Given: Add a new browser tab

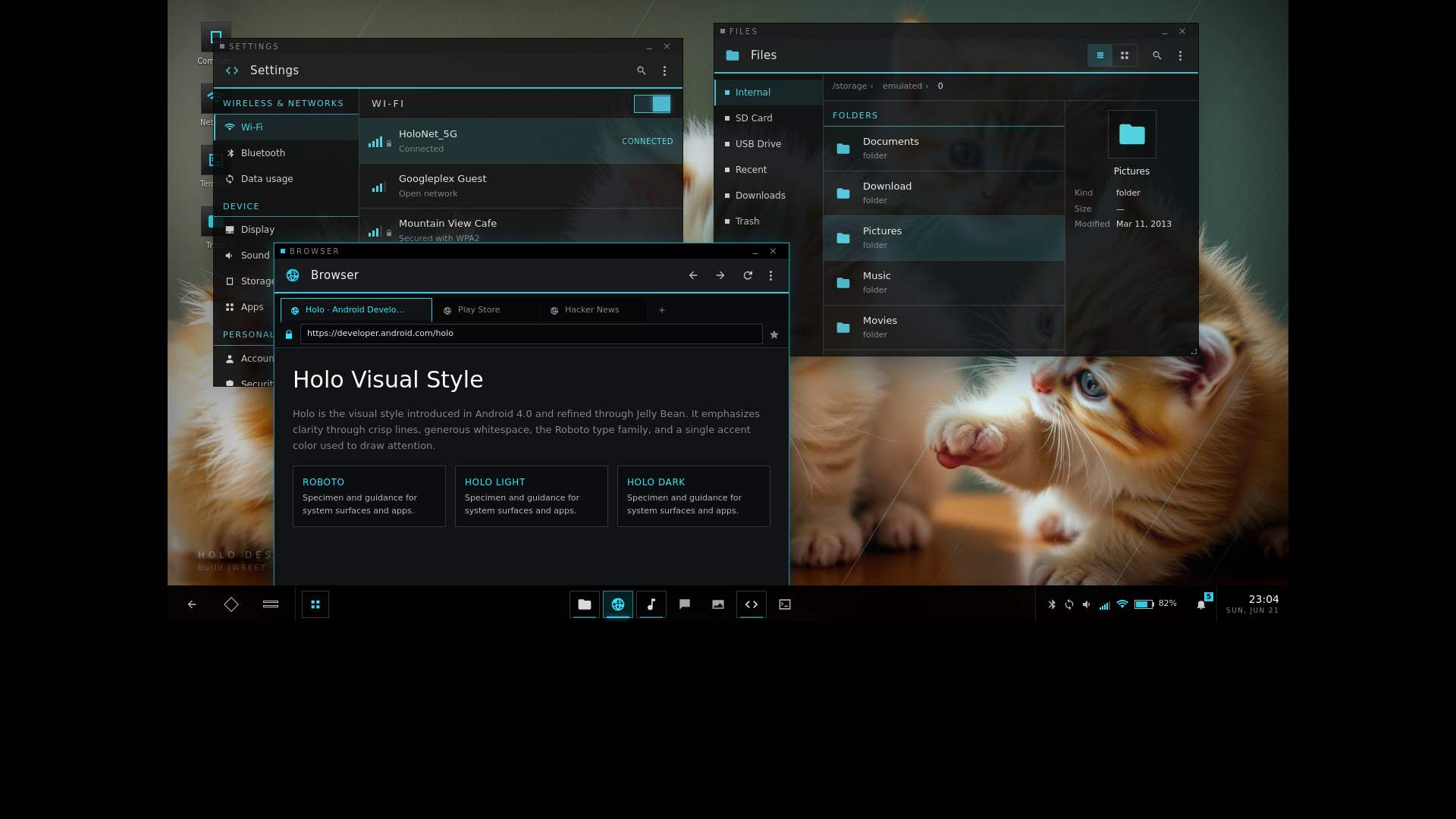Looking at the screenshot, I should (x=662, y=310).
